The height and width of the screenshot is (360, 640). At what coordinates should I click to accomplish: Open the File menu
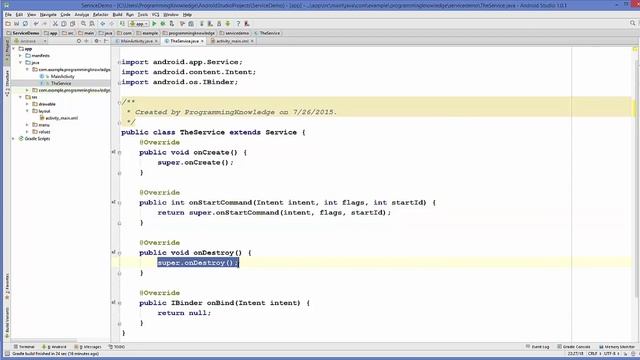[8, 15]
